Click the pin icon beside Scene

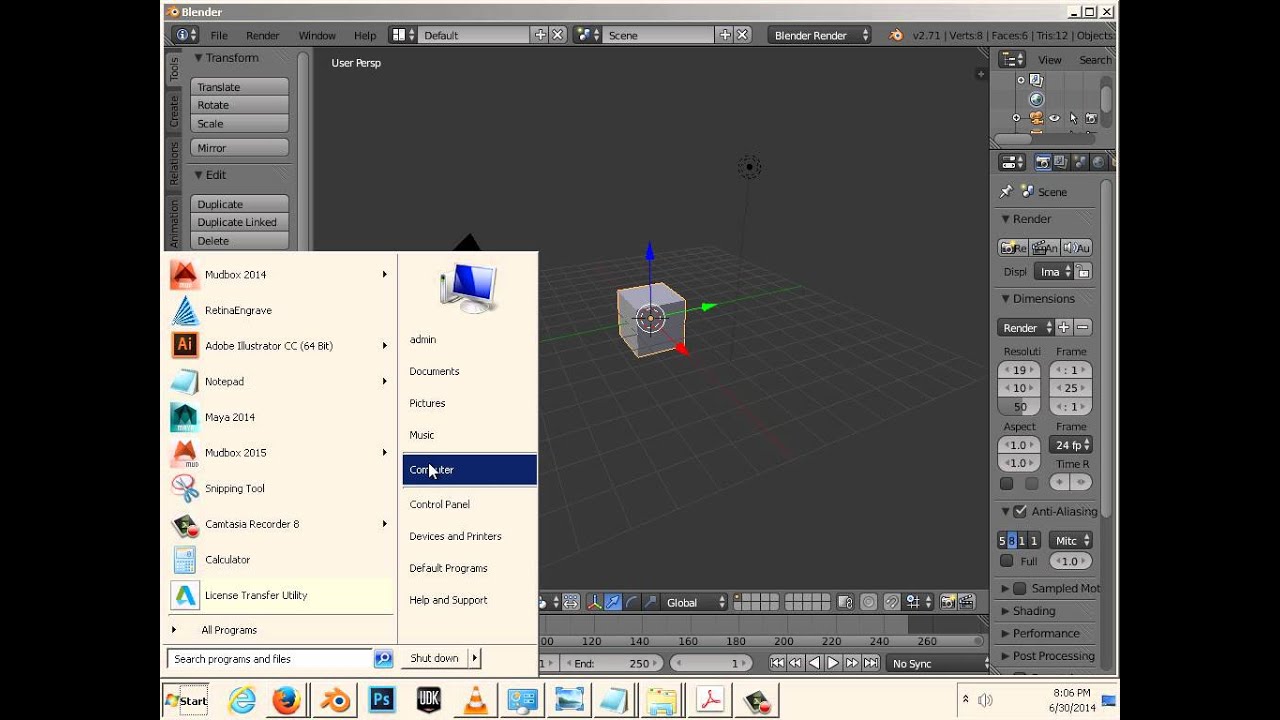pos(1006,191)
